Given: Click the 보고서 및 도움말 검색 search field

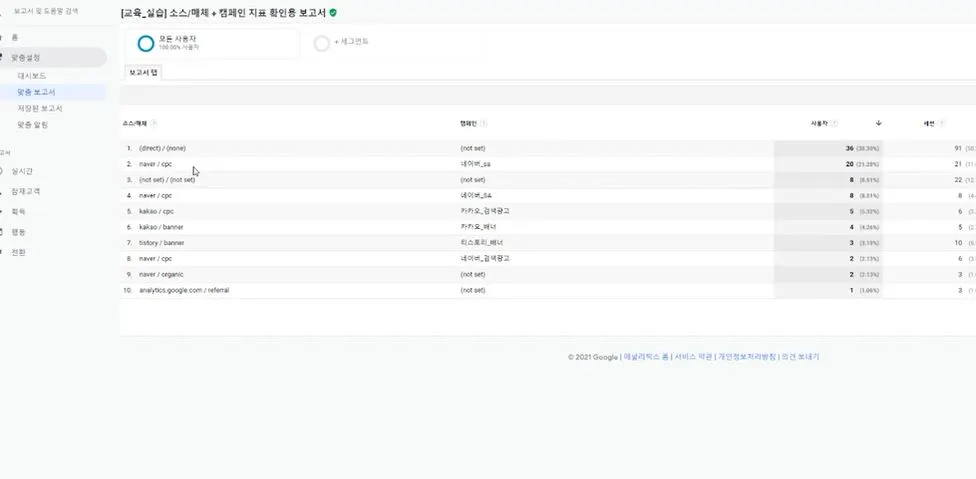Looking at the screenshot, I should 46,11.
